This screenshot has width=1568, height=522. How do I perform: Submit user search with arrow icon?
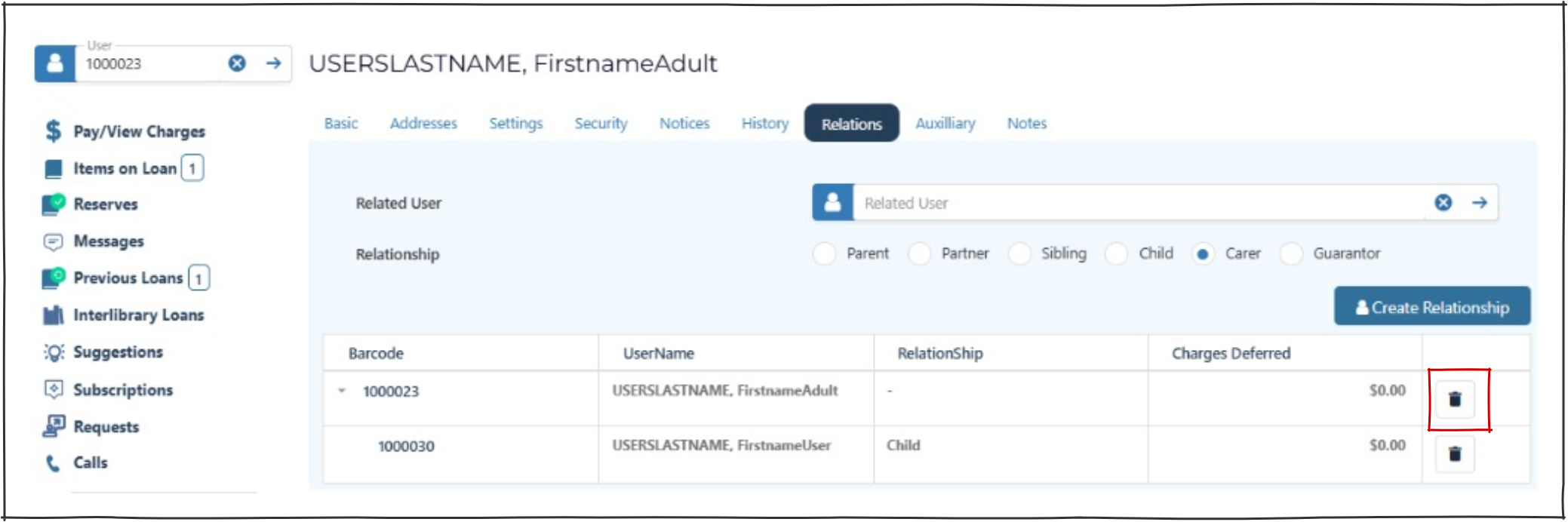(273, 63)
